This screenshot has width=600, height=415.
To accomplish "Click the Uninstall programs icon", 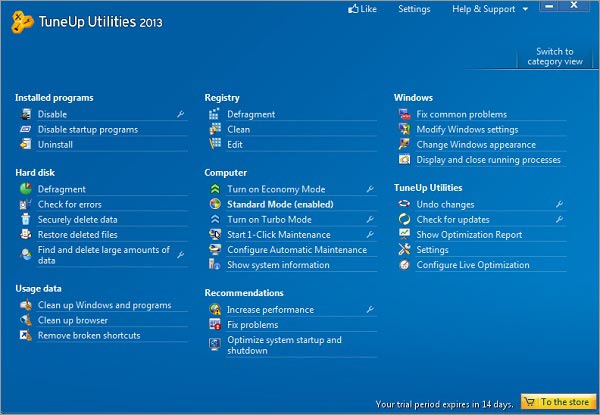I will (x=26, y=144).
